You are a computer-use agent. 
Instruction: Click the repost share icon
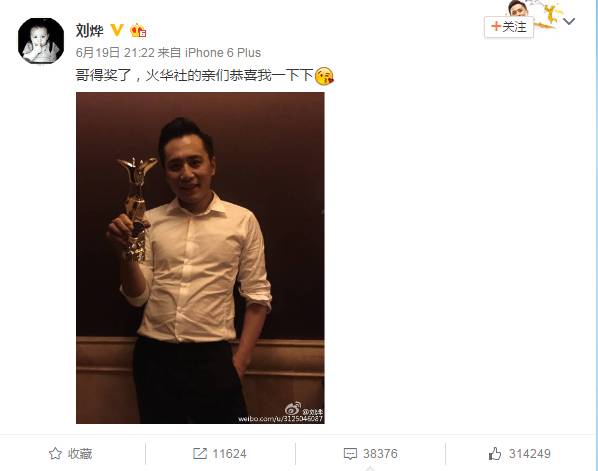(200, 453)
